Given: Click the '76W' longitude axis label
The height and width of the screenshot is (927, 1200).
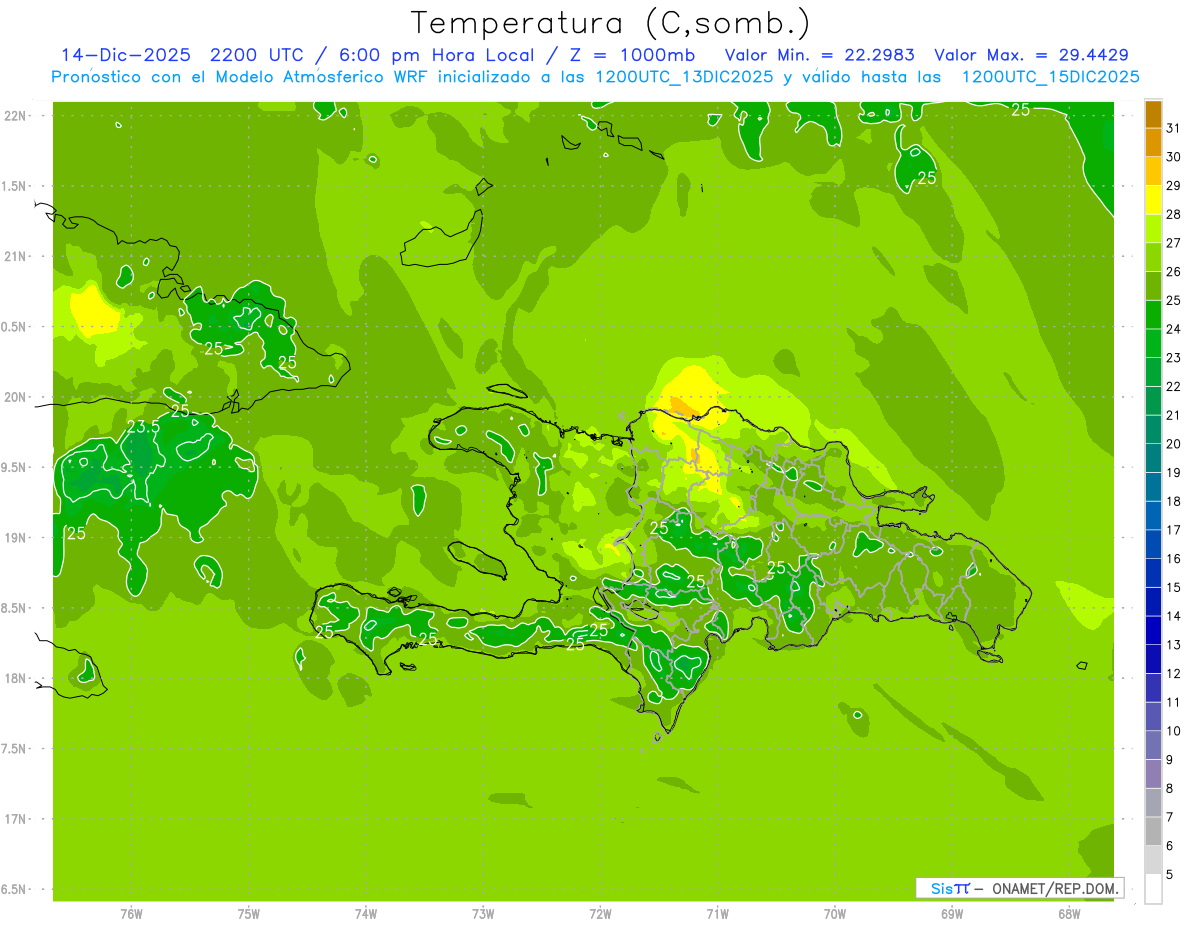Looking at the screenshot, I should tap(131, 914).
